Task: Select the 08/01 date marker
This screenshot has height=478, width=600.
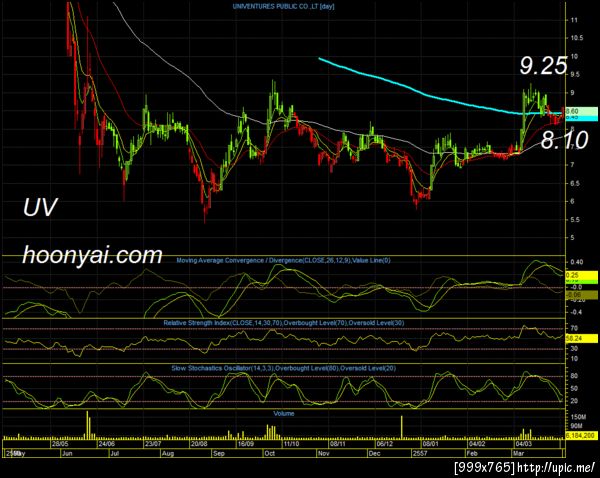Action: coord(430,444)
